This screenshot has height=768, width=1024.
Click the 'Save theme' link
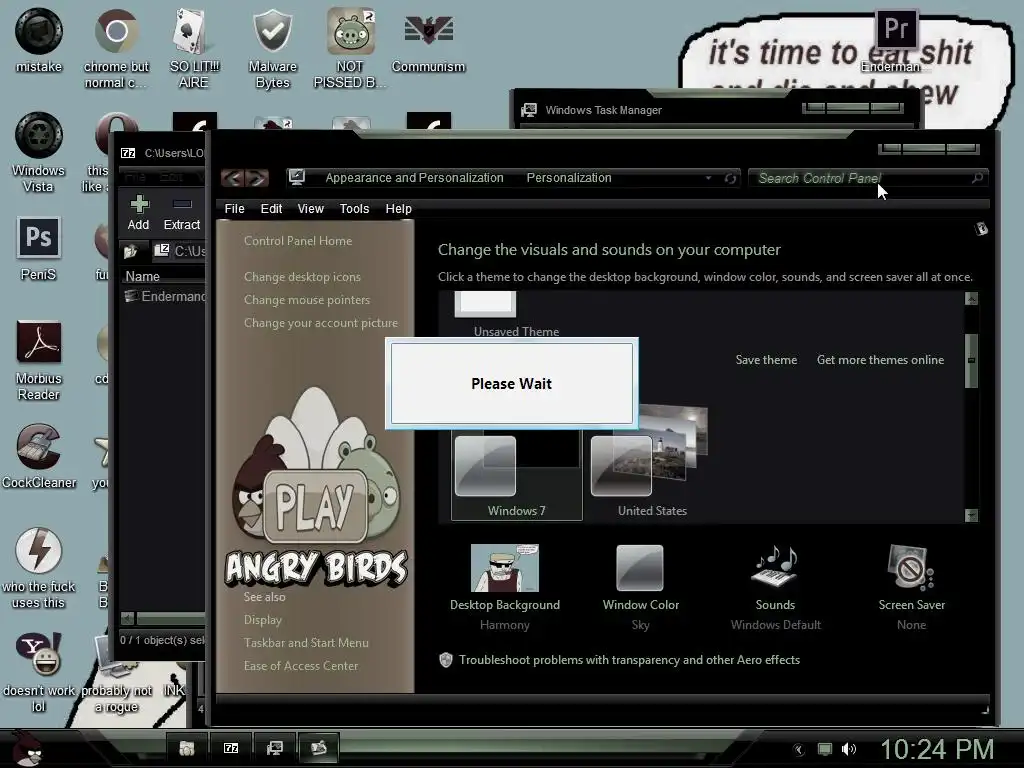(x=766, y=360)
